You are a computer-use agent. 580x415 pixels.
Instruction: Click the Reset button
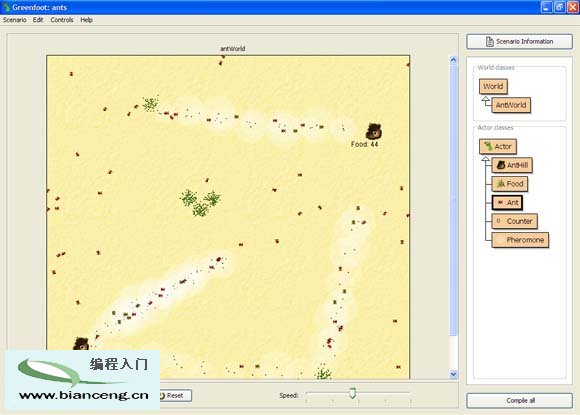point(175,395)
